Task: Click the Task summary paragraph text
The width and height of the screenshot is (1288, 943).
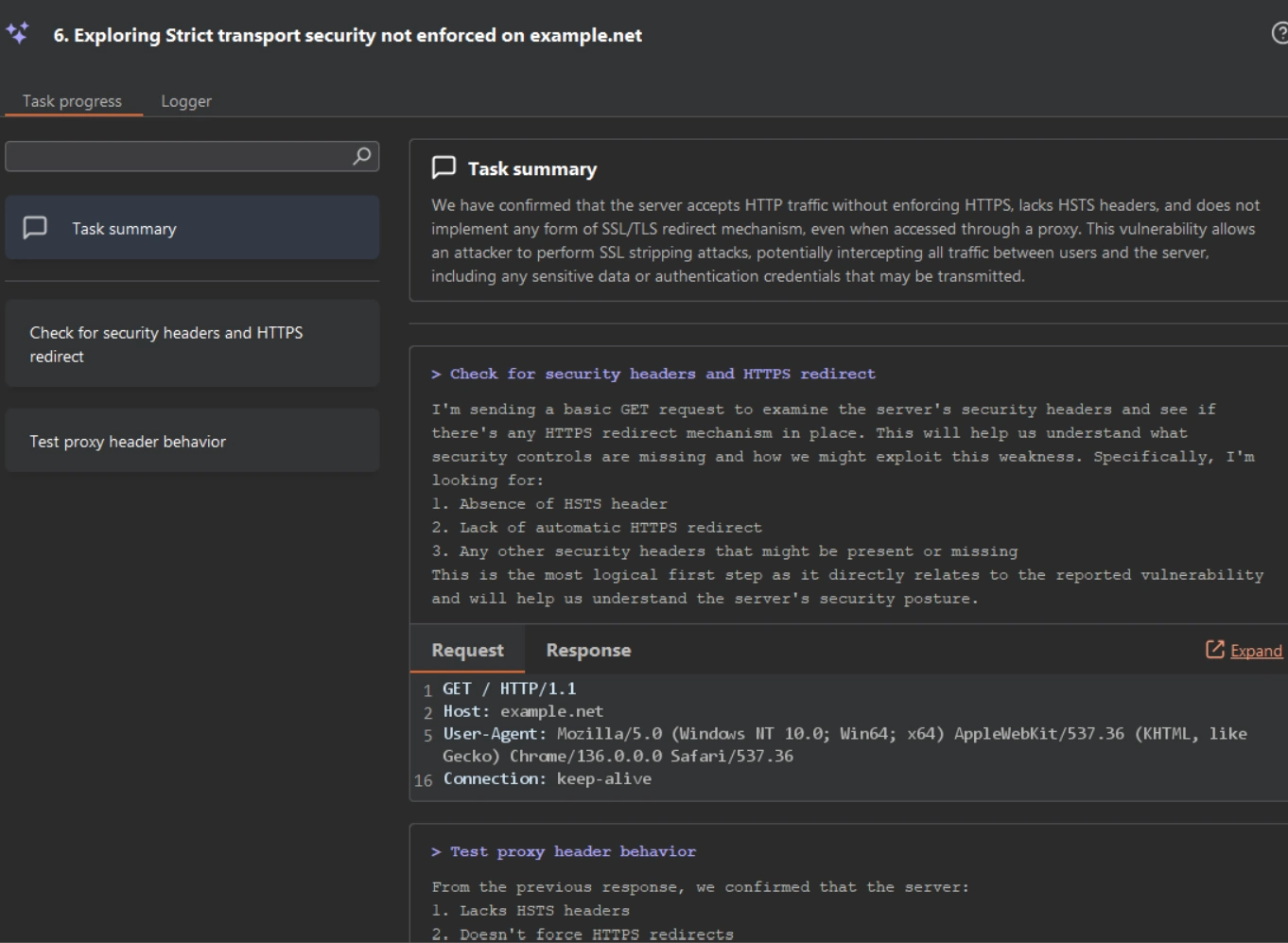Action: 845,240
